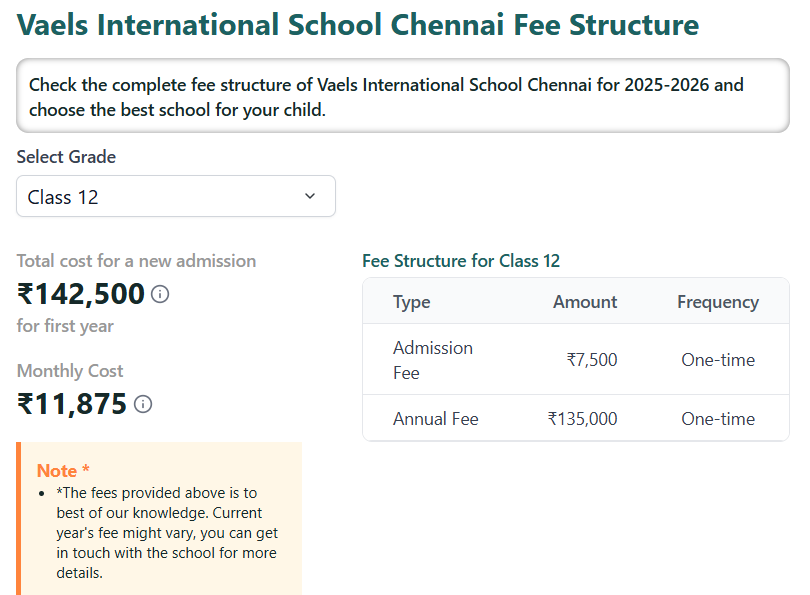This screenshot has height=595, width=810.
Task: Select the Fee Structure for Class 12 heading
Action: (x=461, y=261)
